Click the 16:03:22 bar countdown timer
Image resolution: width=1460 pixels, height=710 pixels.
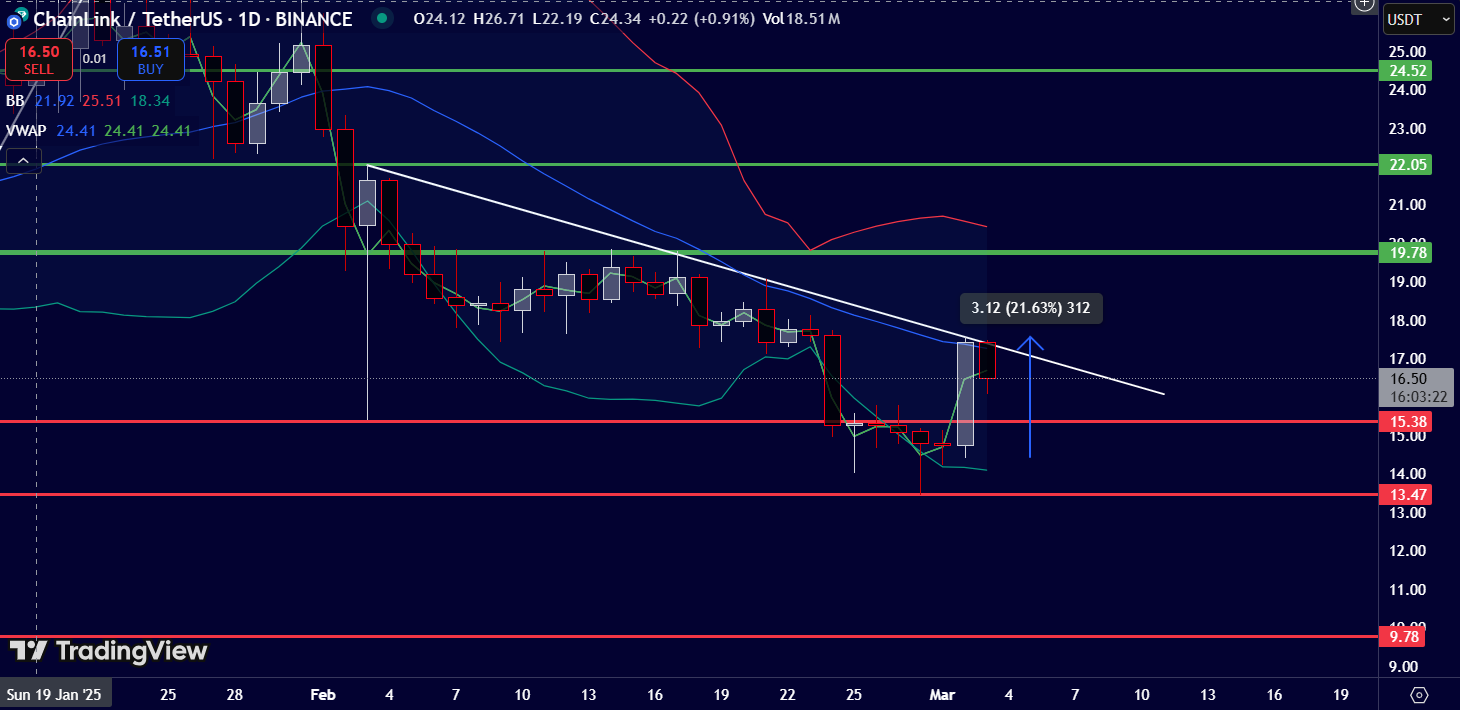tap(1418, 396)
